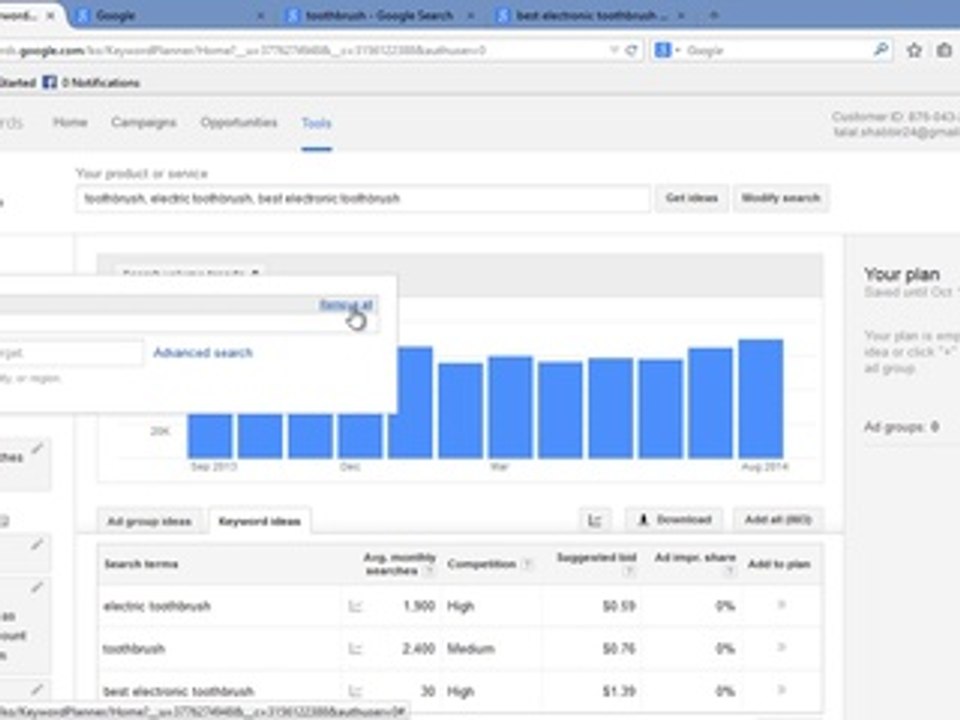Click help icon under Ad impr. share

coord(729,571)
